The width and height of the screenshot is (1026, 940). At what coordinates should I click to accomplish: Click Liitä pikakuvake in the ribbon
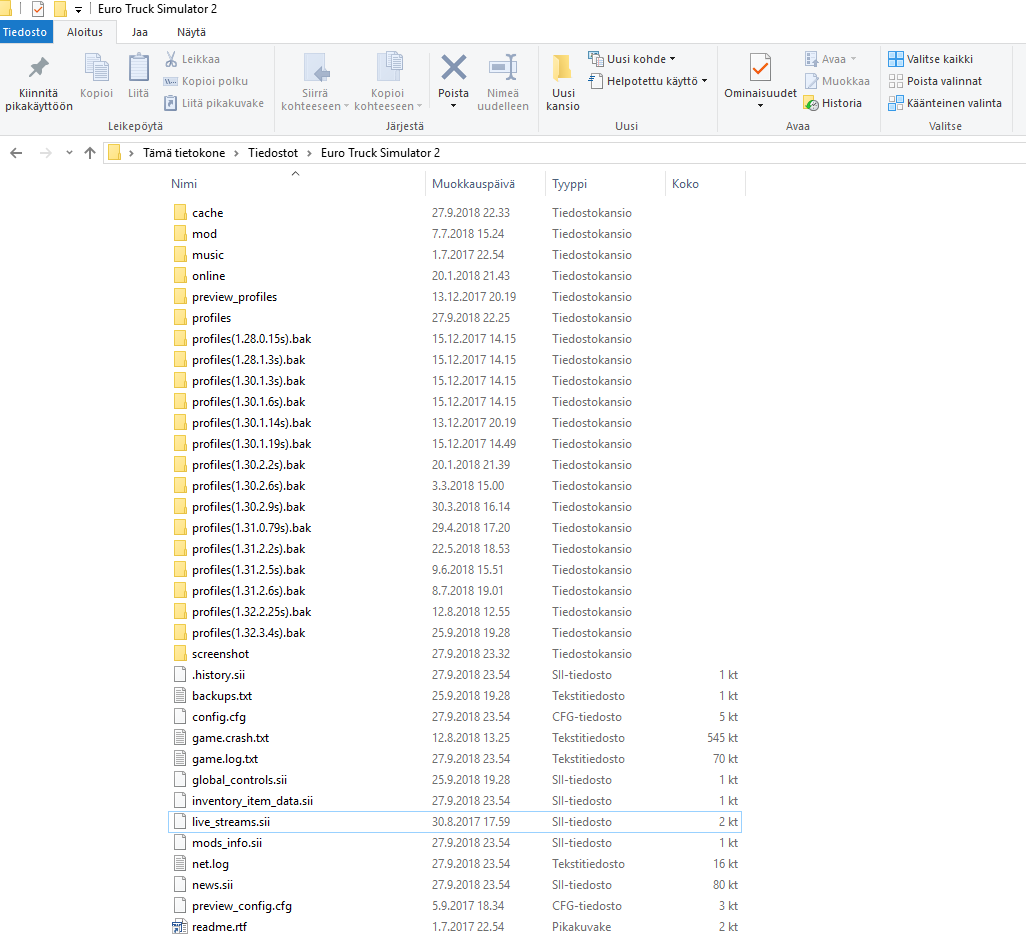(x=214, y=103)
